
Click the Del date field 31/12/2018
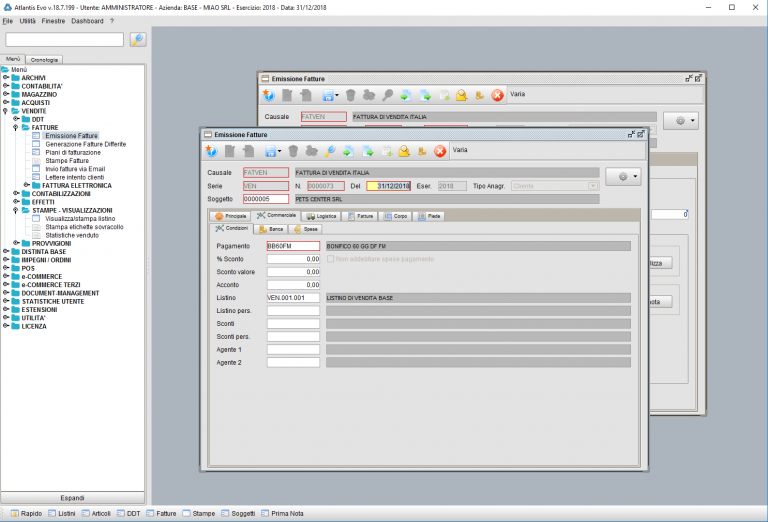click(388, 186)
